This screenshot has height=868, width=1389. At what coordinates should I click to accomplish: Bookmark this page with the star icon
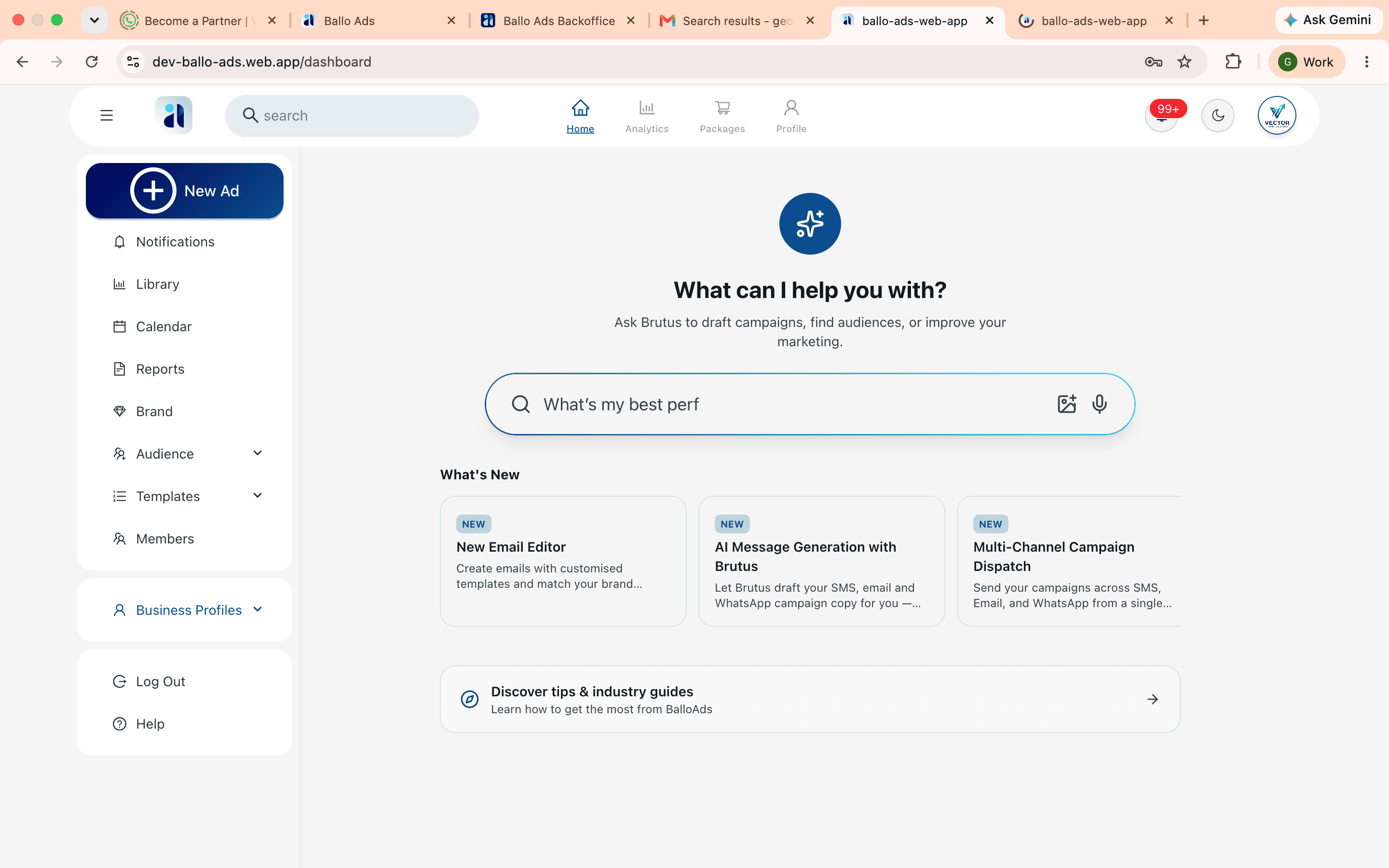[1185, 61]
